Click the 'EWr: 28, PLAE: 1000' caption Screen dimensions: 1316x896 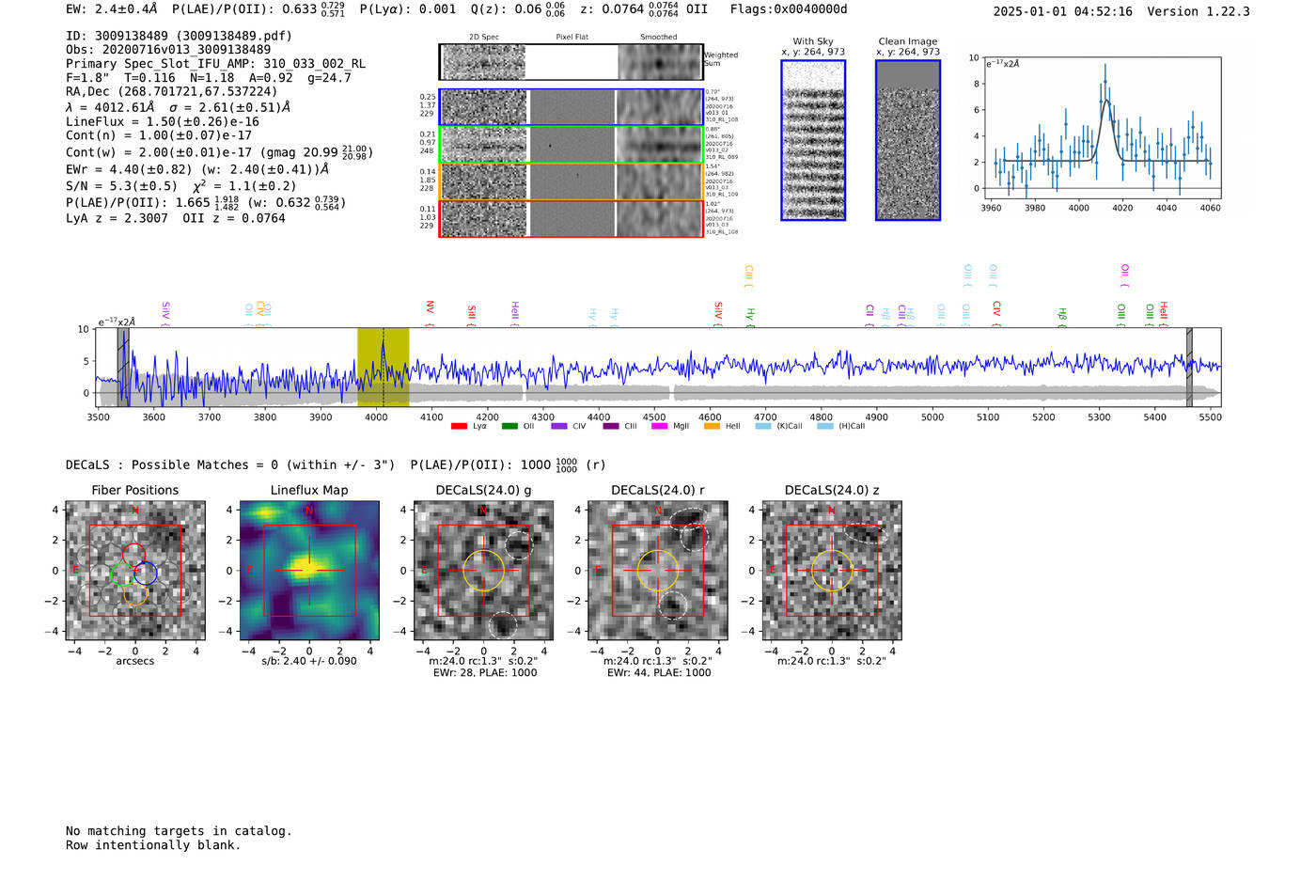(x=483, y=673)
